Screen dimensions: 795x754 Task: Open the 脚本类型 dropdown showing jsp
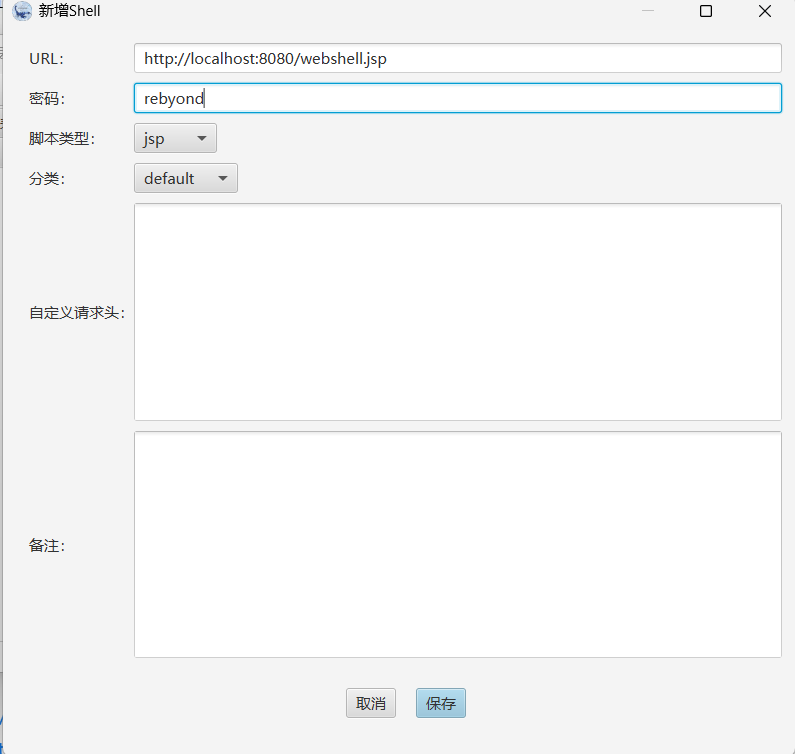tap(175, 139)
